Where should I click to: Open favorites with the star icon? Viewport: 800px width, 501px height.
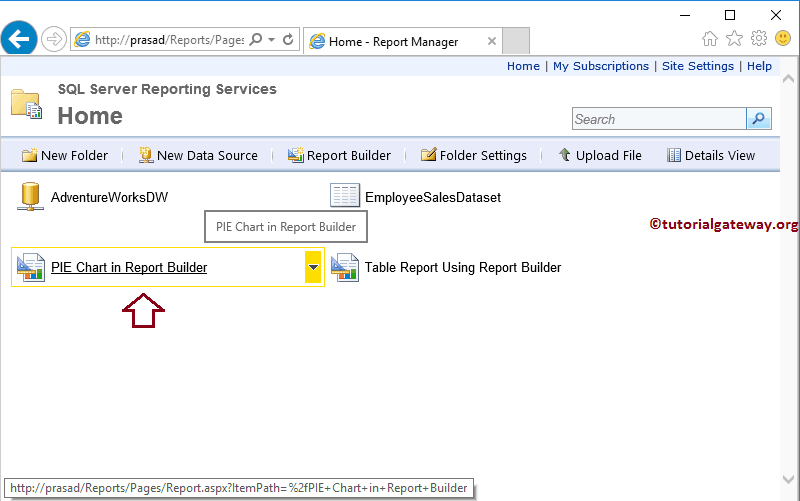[734, 38]
